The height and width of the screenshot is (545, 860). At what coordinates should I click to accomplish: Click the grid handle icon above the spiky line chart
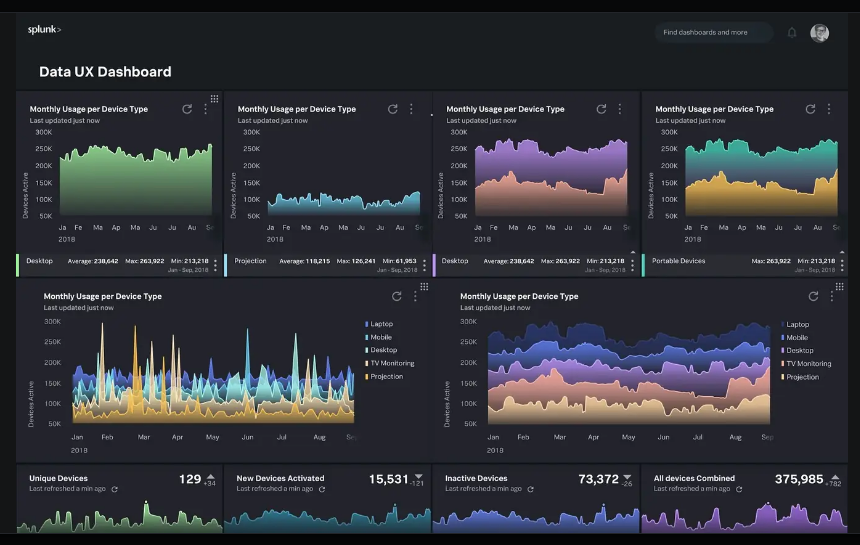424,287
